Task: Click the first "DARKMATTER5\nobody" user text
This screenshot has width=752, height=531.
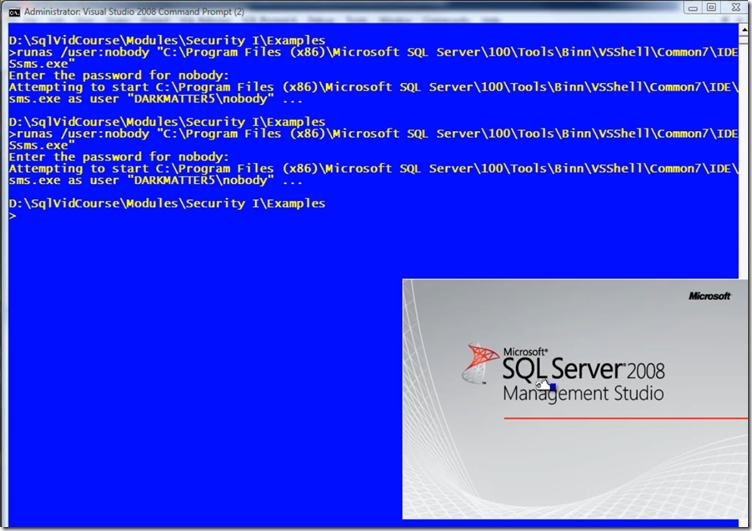Action: pyautogui.click(x=200, y=99)
